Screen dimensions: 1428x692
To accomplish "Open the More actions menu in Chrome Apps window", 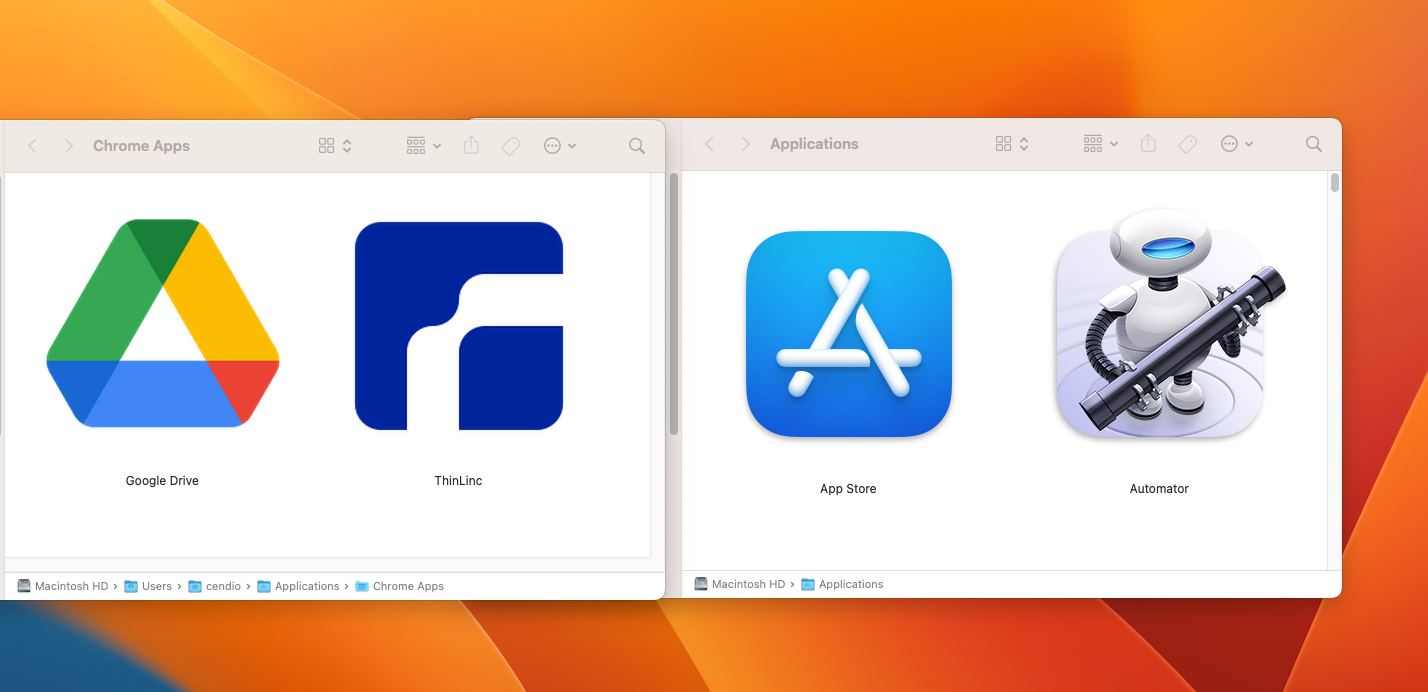I will pos(559,146).
